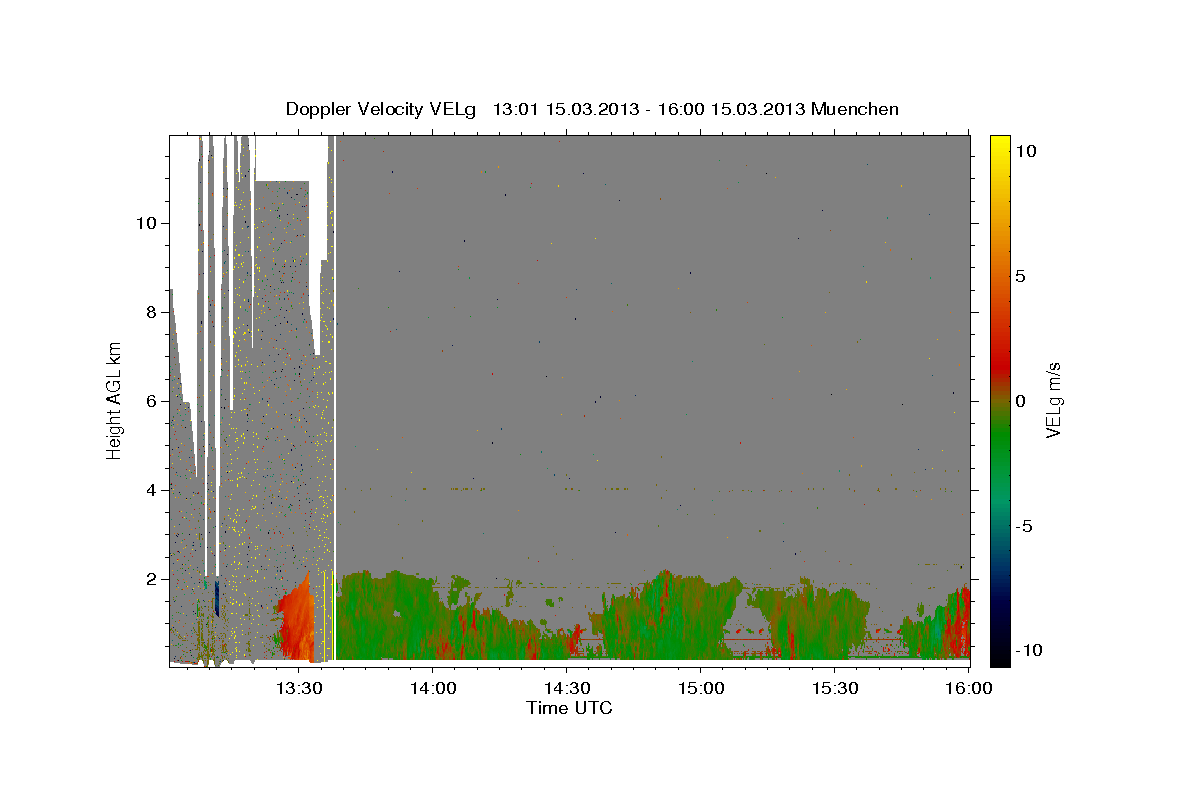Click the dark blue velocity streak near 13:10
Image resolution: width=1200 pixels, height=800 pixels.
(217, 599)
